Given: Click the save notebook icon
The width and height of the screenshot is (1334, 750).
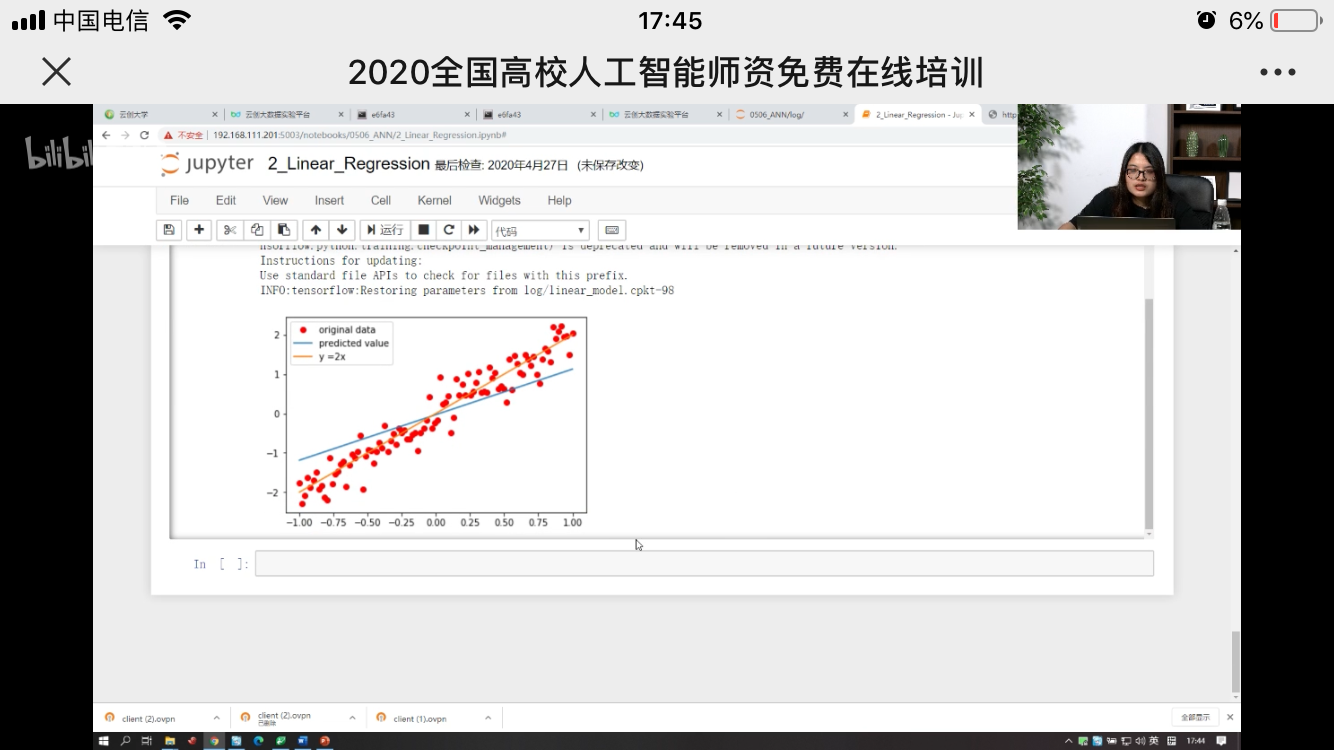Looking at the screenshot, I should pyautogui.click(x=169, y=230).
